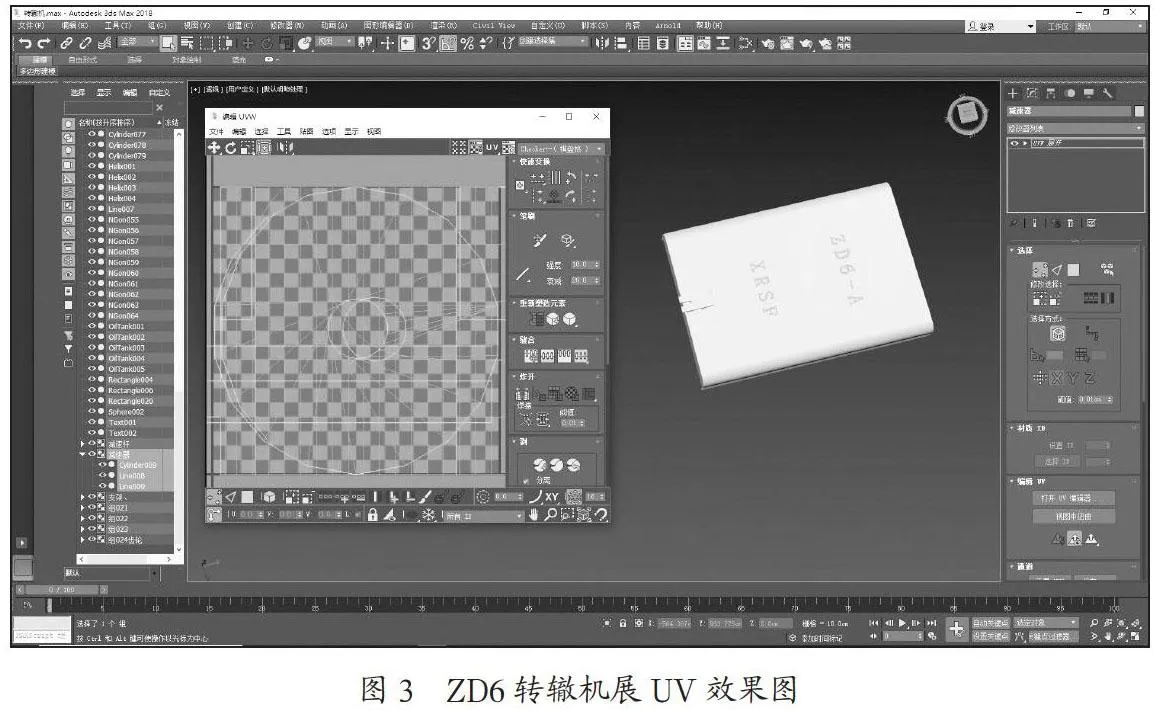The width and height of the screenshot is (1154, 710).
Task: Hide Helix001 using its eye icon
Action: point(92,166)
